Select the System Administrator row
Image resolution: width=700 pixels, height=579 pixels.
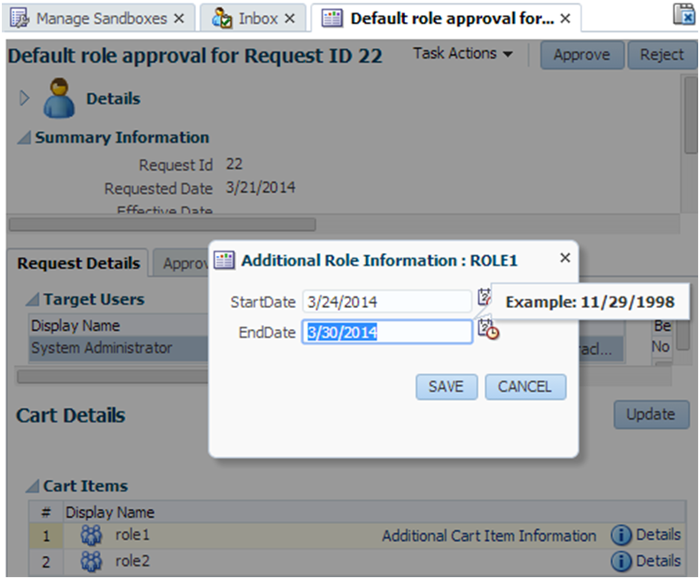point(118,348)
